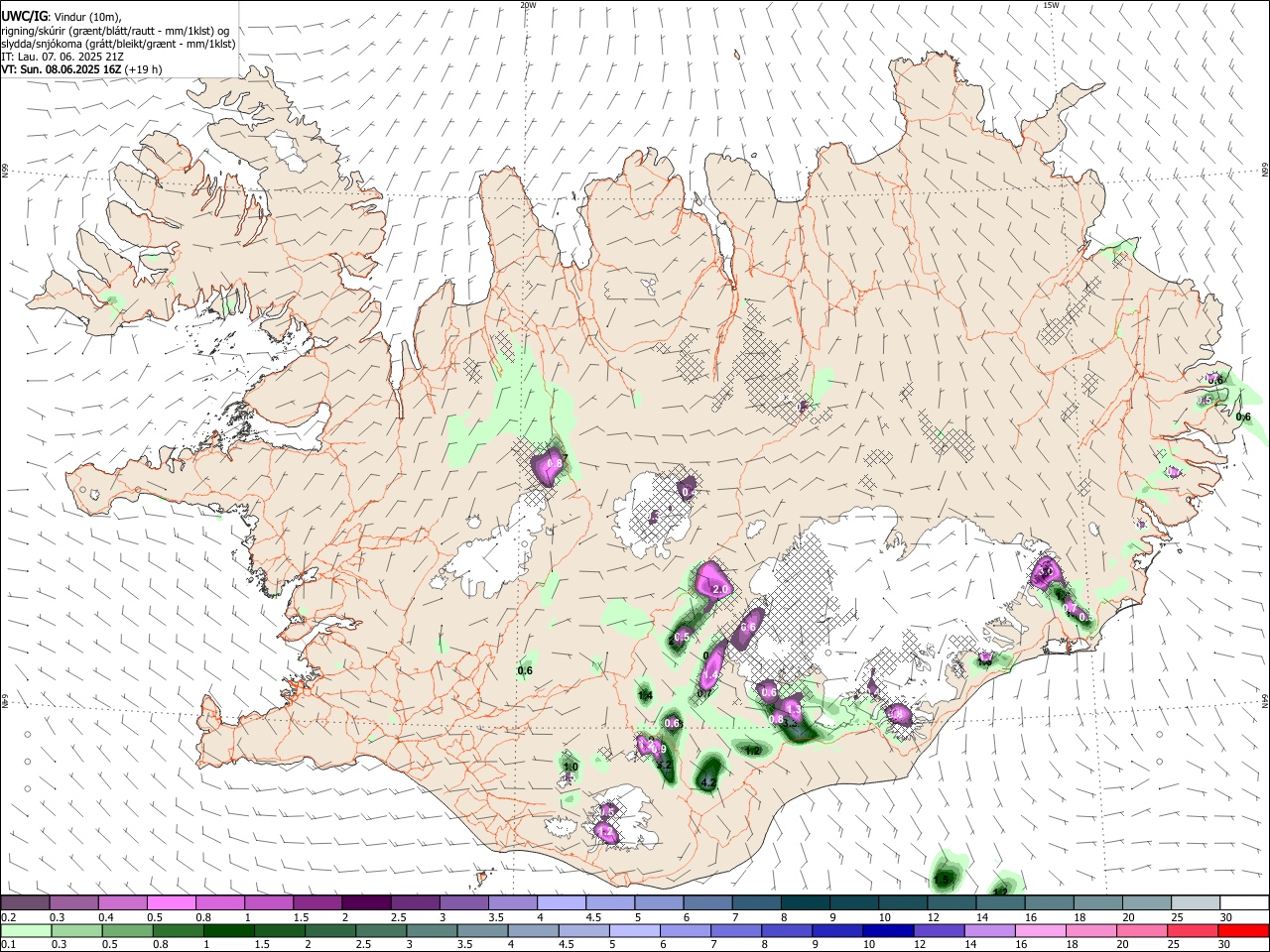Click the 'UWC/IG: Vindur (10m)' title text

coord(61,17)
